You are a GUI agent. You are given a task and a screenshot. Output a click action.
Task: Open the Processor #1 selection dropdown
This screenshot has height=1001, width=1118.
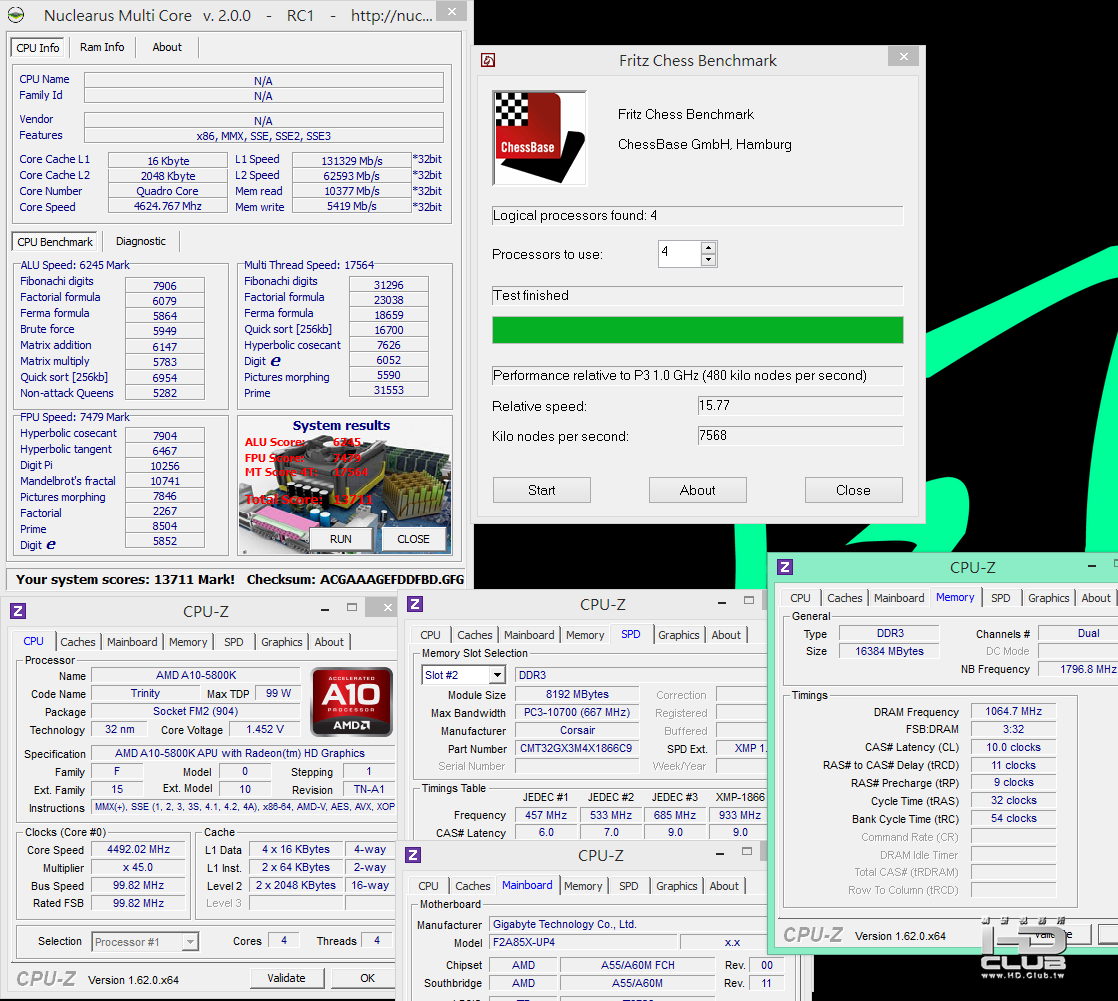(x=190, y=942)
